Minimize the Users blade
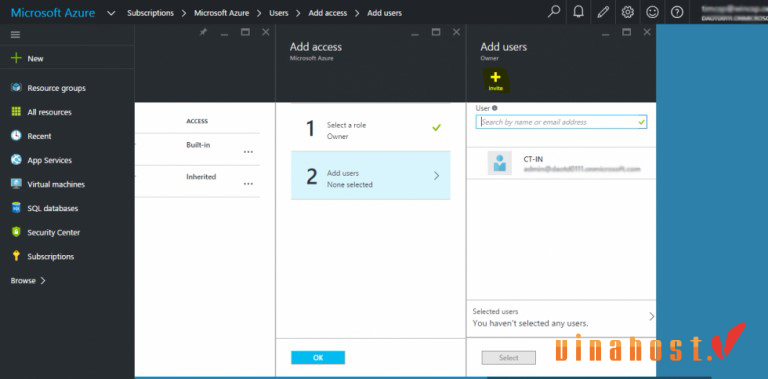 coord(224,34)
